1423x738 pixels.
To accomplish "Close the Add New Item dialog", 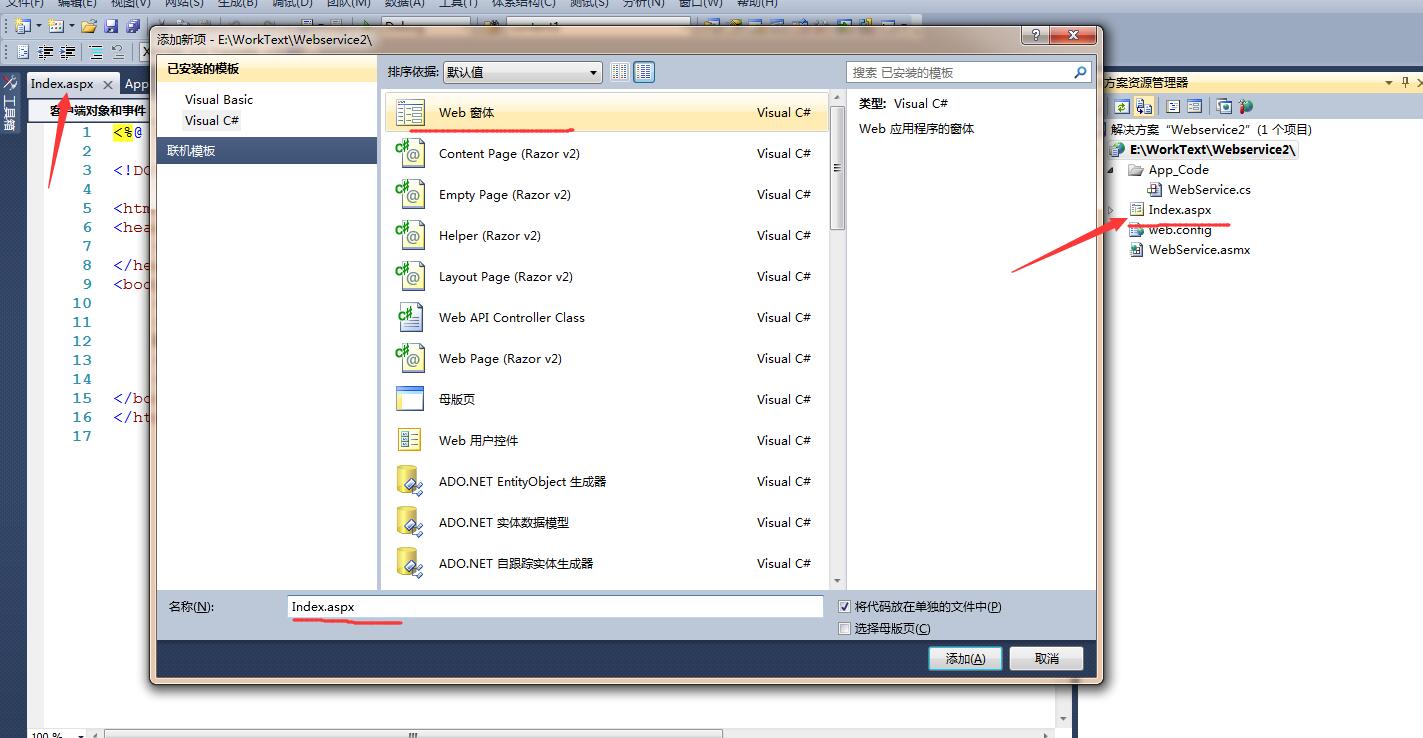I will click(1074, 36).
